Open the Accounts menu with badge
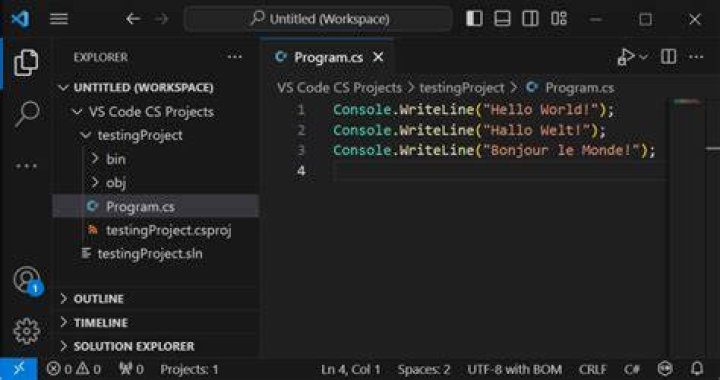 click(28, 280)
